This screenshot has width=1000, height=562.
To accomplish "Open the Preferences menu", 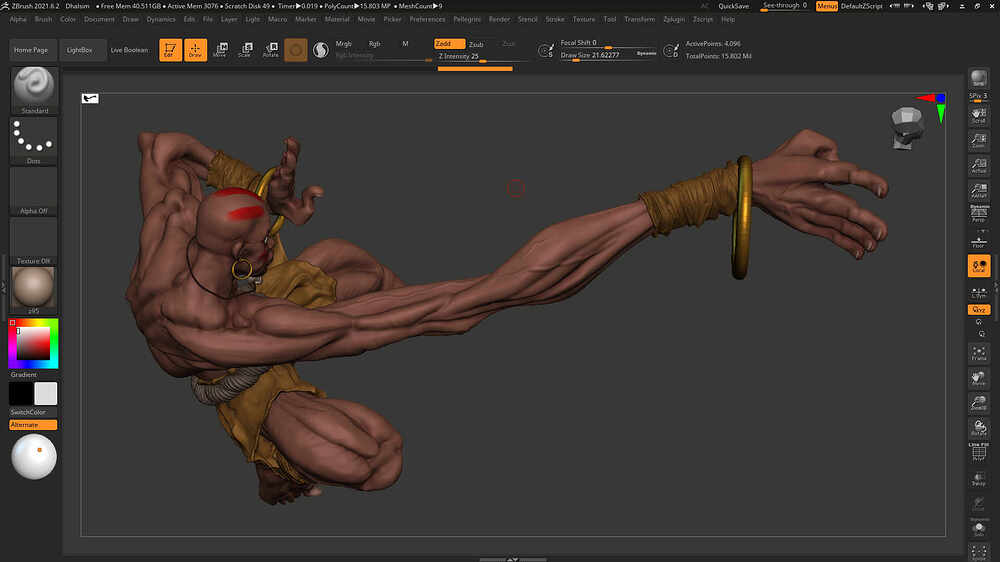I will click(427, 19).
